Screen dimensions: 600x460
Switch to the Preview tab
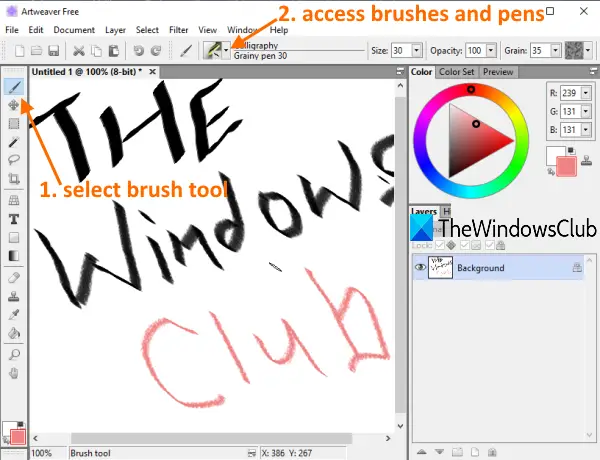498,72
